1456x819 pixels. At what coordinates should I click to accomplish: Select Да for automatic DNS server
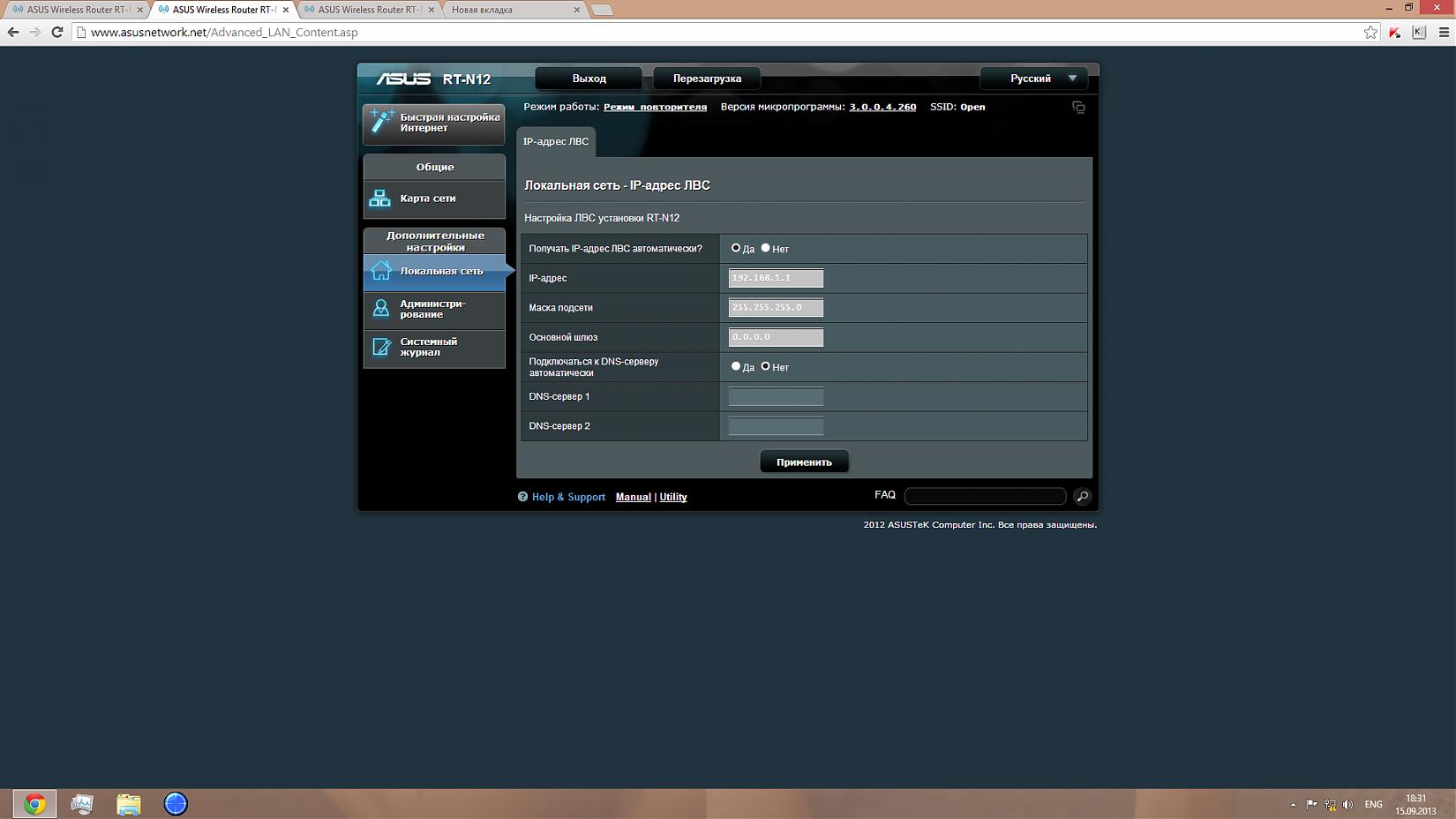736,366
